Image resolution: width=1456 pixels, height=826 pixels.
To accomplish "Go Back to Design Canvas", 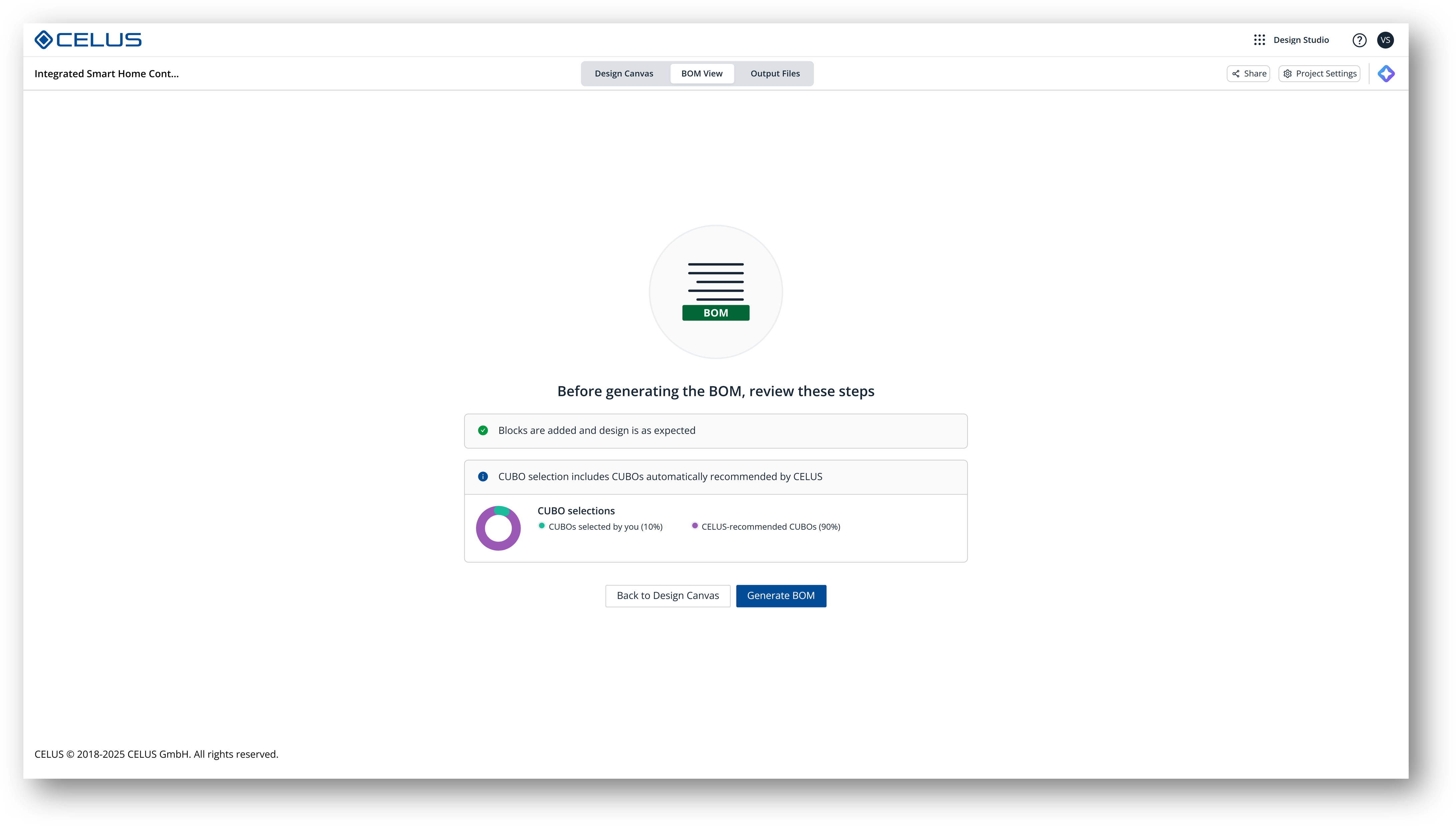I will [667, 596].
